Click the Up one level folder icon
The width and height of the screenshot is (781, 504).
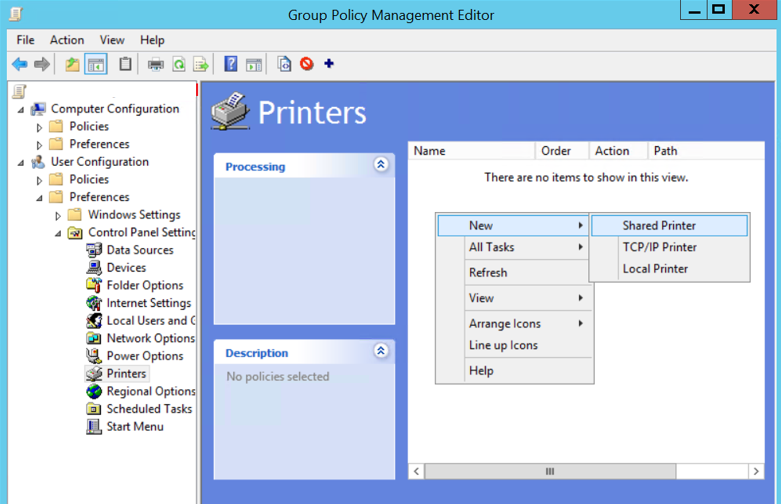tap(72, 64)
